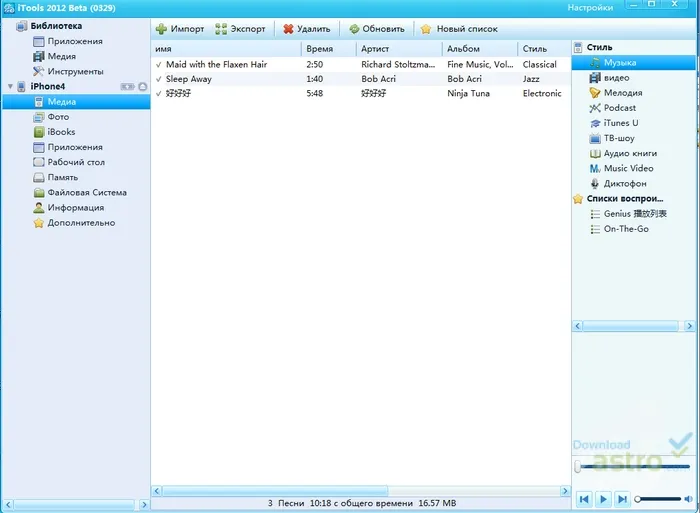This screenshot has height=513, width=700.
Task: Click the next track button
Action: [x=622, y=499]
